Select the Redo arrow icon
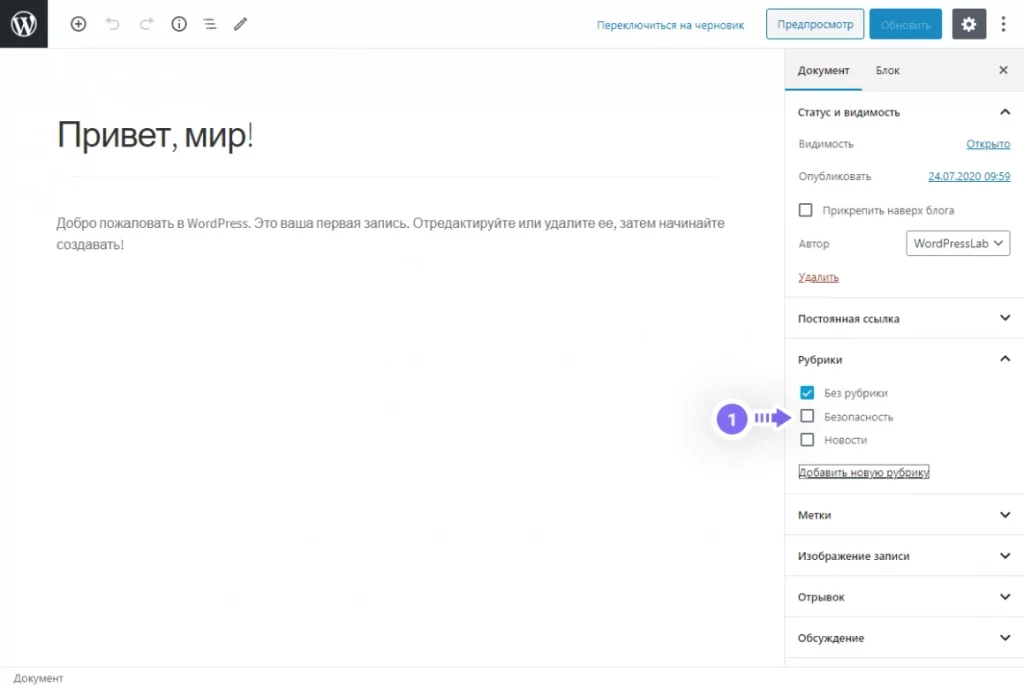Screen dimensions: 1024x688 pyautogui.click(x=146, y=24)
